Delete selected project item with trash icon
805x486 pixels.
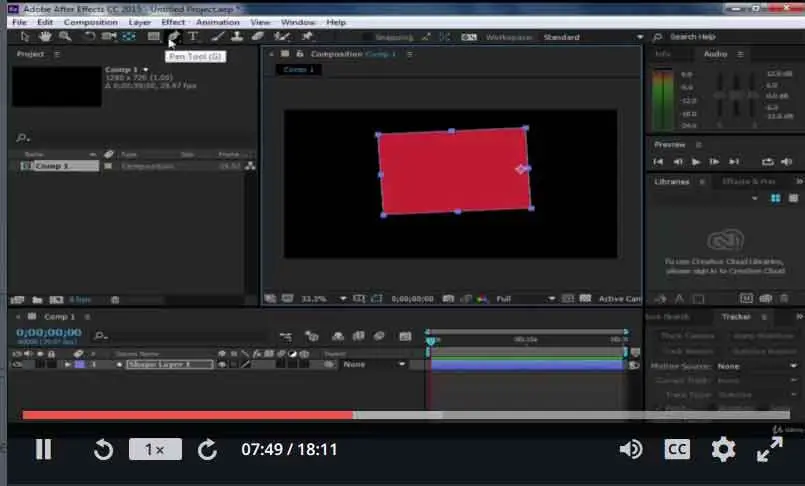coord(115,300)
